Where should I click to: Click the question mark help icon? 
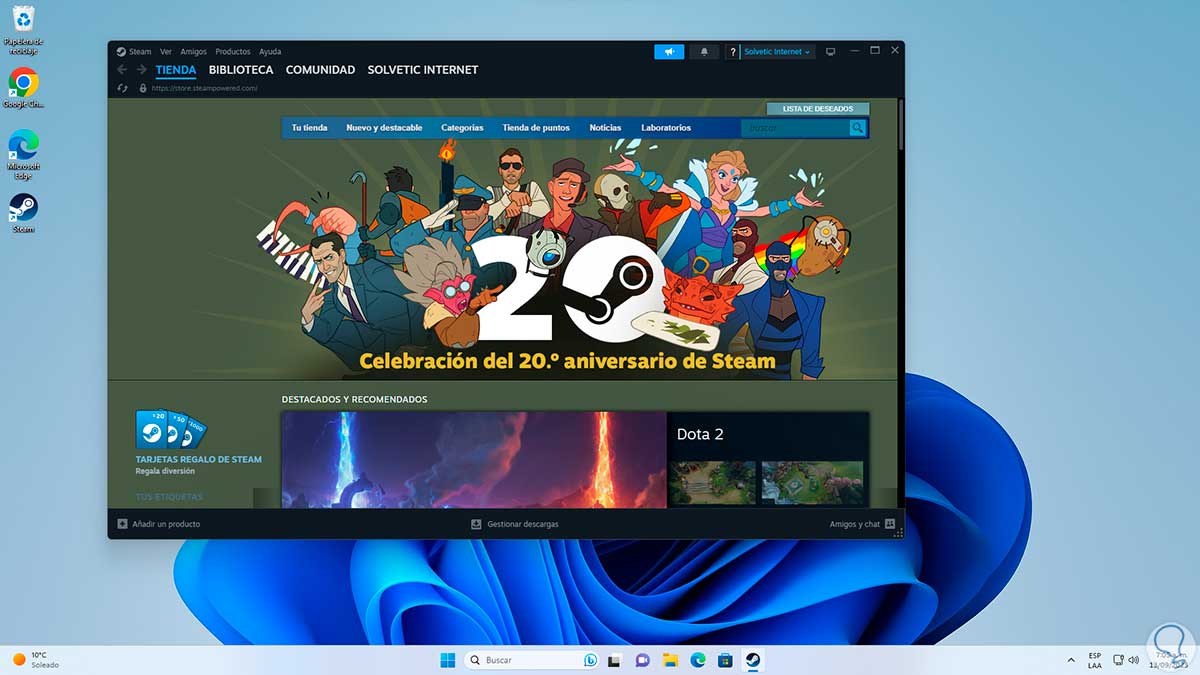[x=733, y=52]
